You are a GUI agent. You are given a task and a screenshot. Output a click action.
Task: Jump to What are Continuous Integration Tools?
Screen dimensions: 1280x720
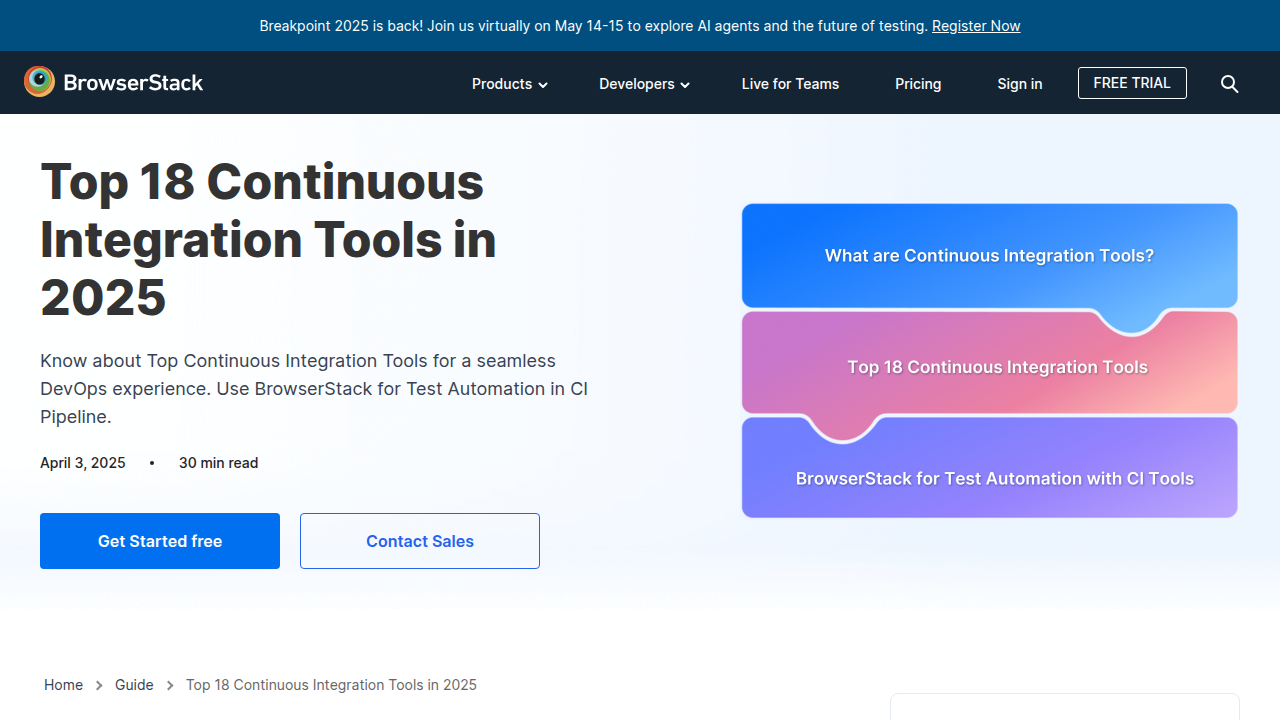coord(989,256)
